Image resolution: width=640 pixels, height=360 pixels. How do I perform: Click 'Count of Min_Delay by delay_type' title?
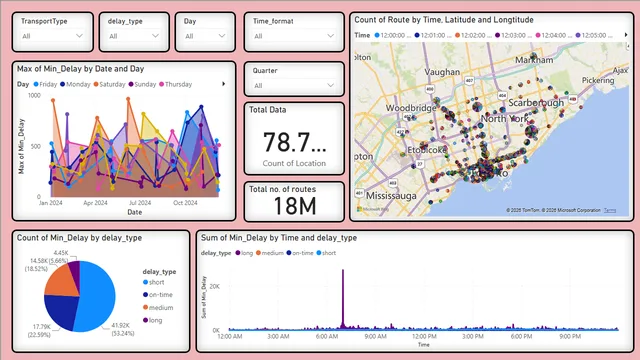(x=79, y=238)
